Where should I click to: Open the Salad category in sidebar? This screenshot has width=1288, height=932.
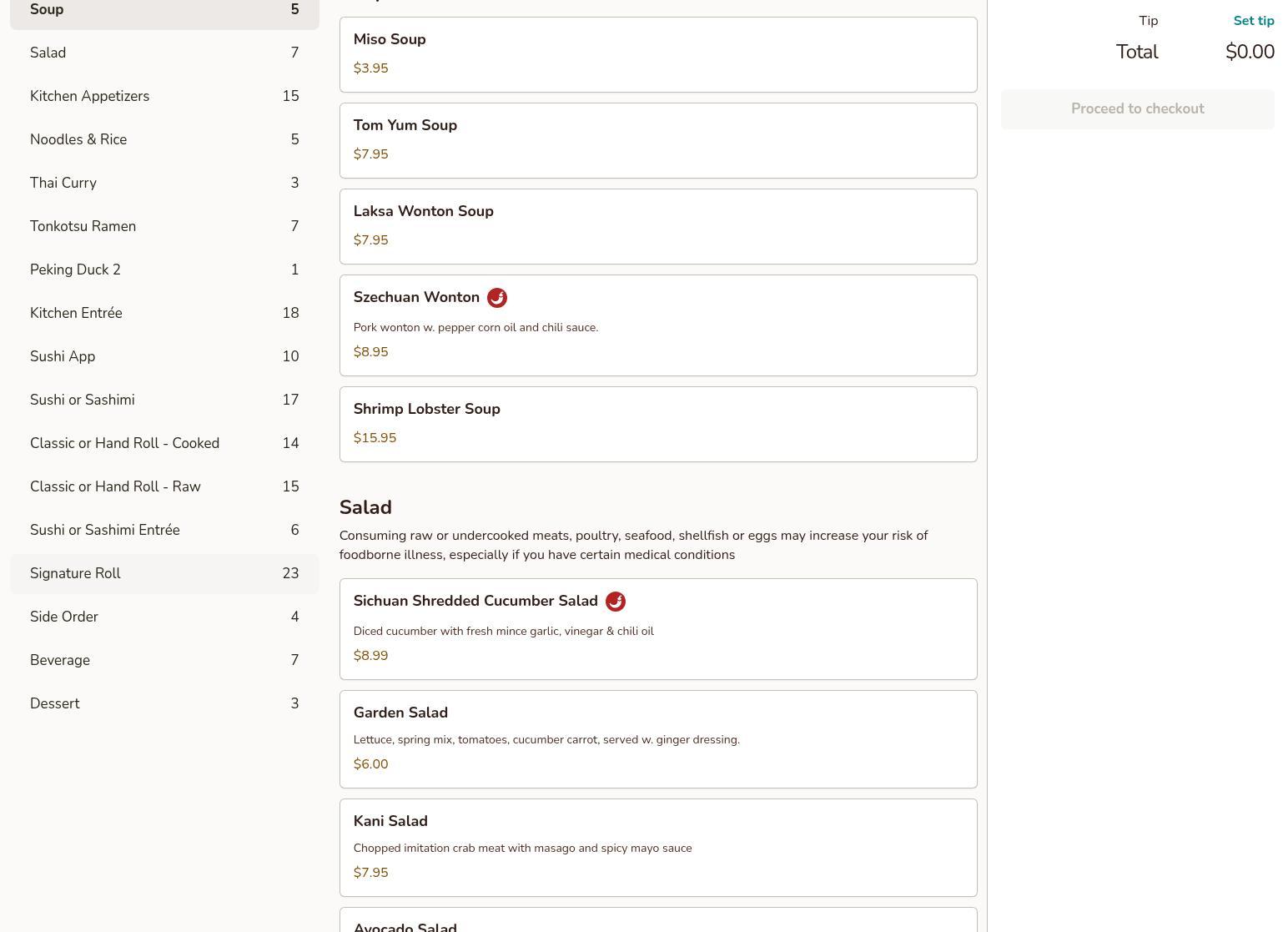coord(164,53)
